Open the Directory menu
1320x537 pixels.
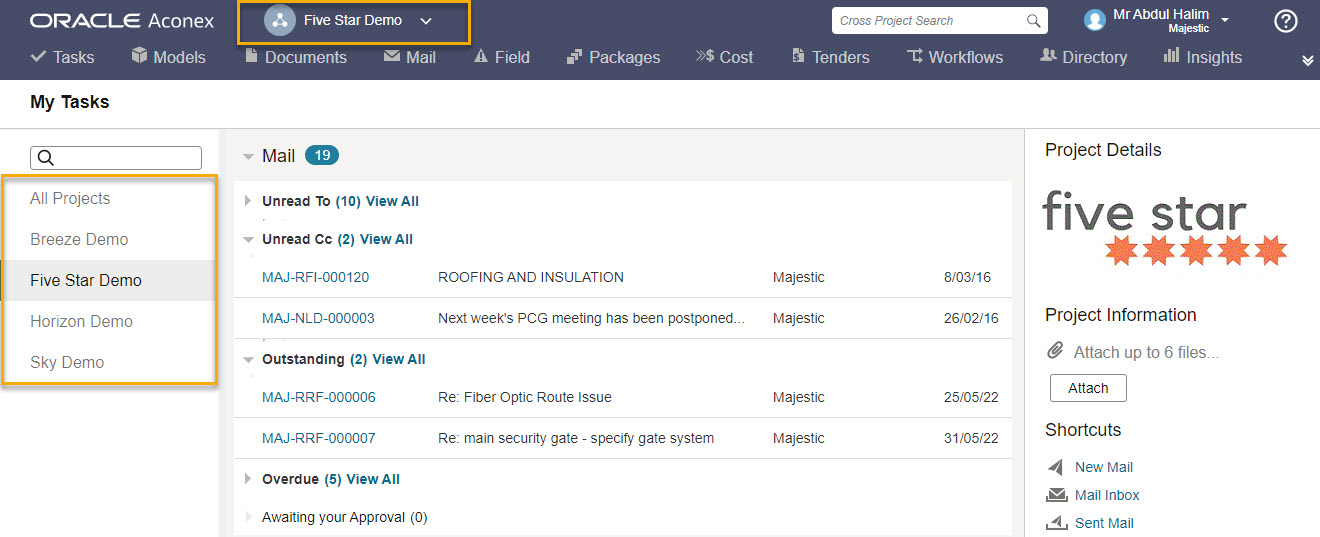pos(1083,57)
